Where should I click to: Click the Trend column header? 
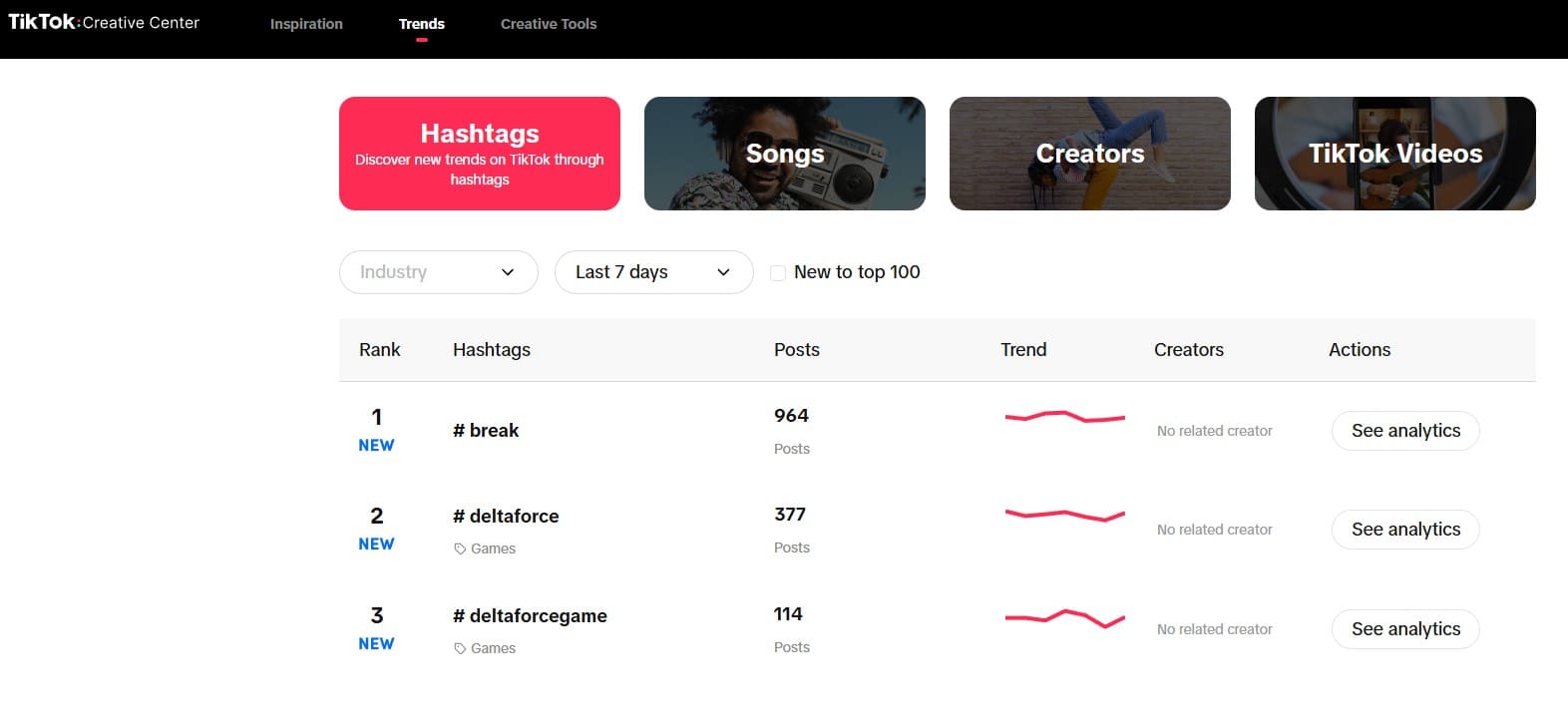pos(1023,350)
